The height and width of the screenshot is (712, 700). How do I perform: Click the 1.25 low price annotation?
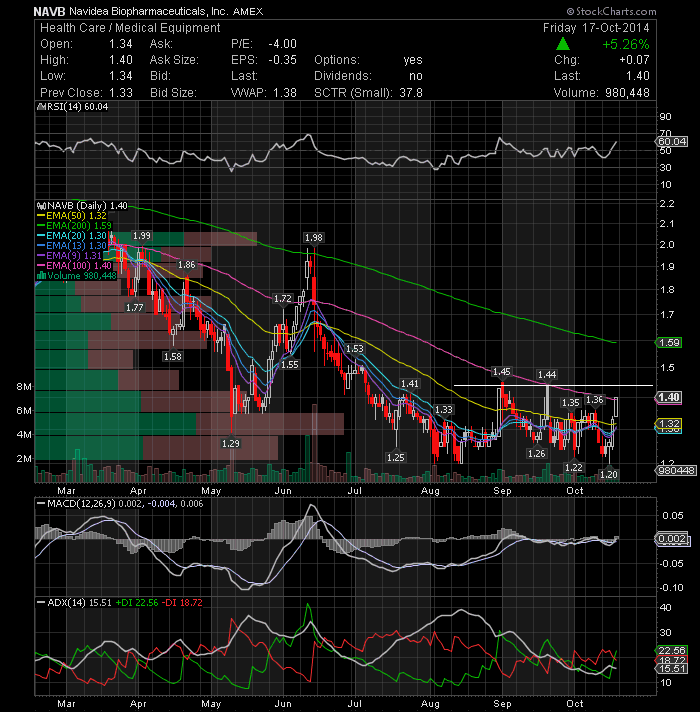(395, 457)
